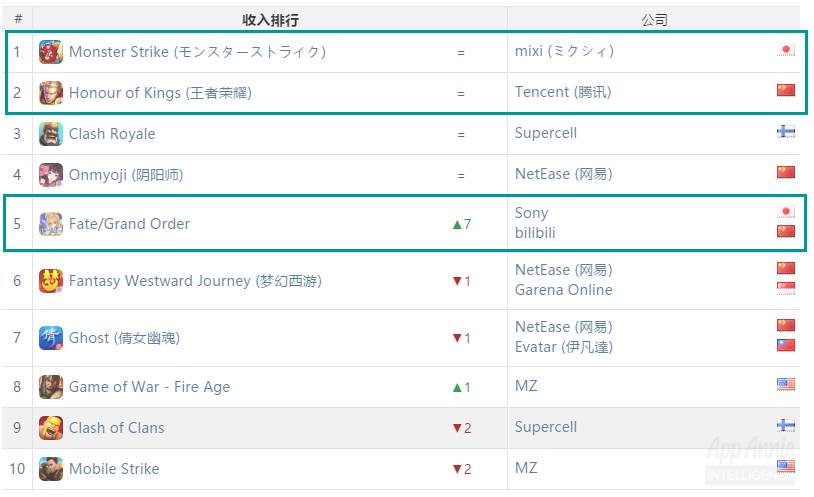Select the 收入排行 column header
This screenshot has height=497, width=814.
[270, 20]
